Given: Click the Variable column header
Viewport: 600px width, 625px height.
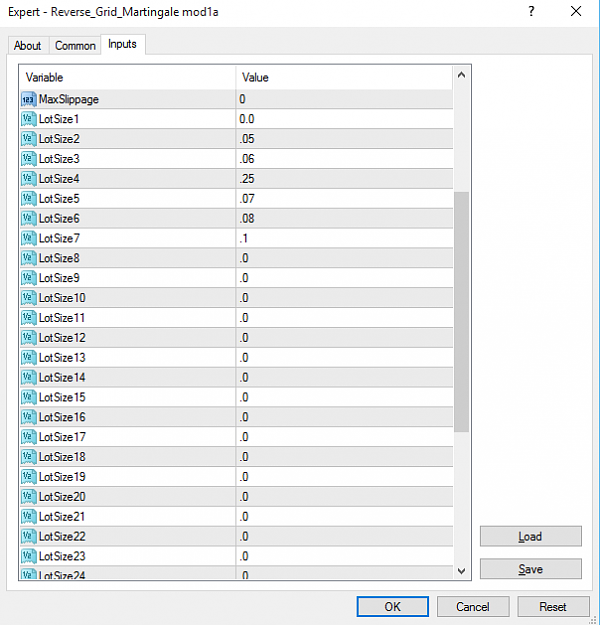Looking at the screenshot, I should tap(128, 77).
